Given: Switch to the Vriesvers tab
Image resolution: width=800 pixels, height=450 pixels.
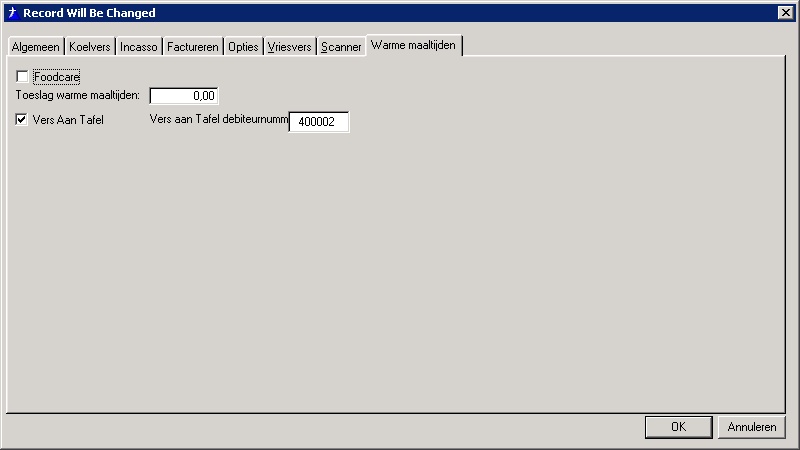Looking at the screenshot, I should (x=290, y=47).
